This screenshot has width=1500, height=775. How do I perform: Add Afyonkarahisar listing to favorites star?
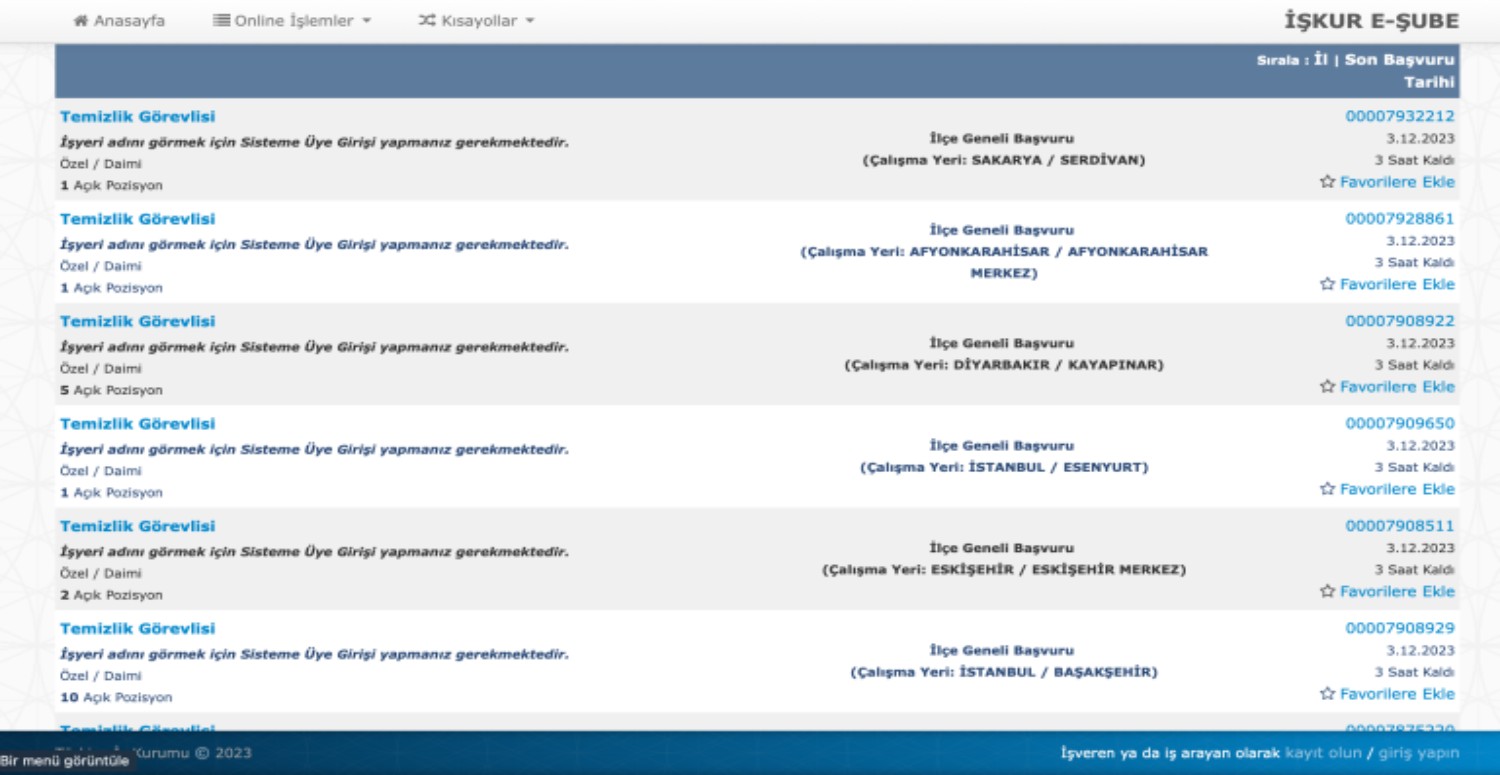(1327, 284)
